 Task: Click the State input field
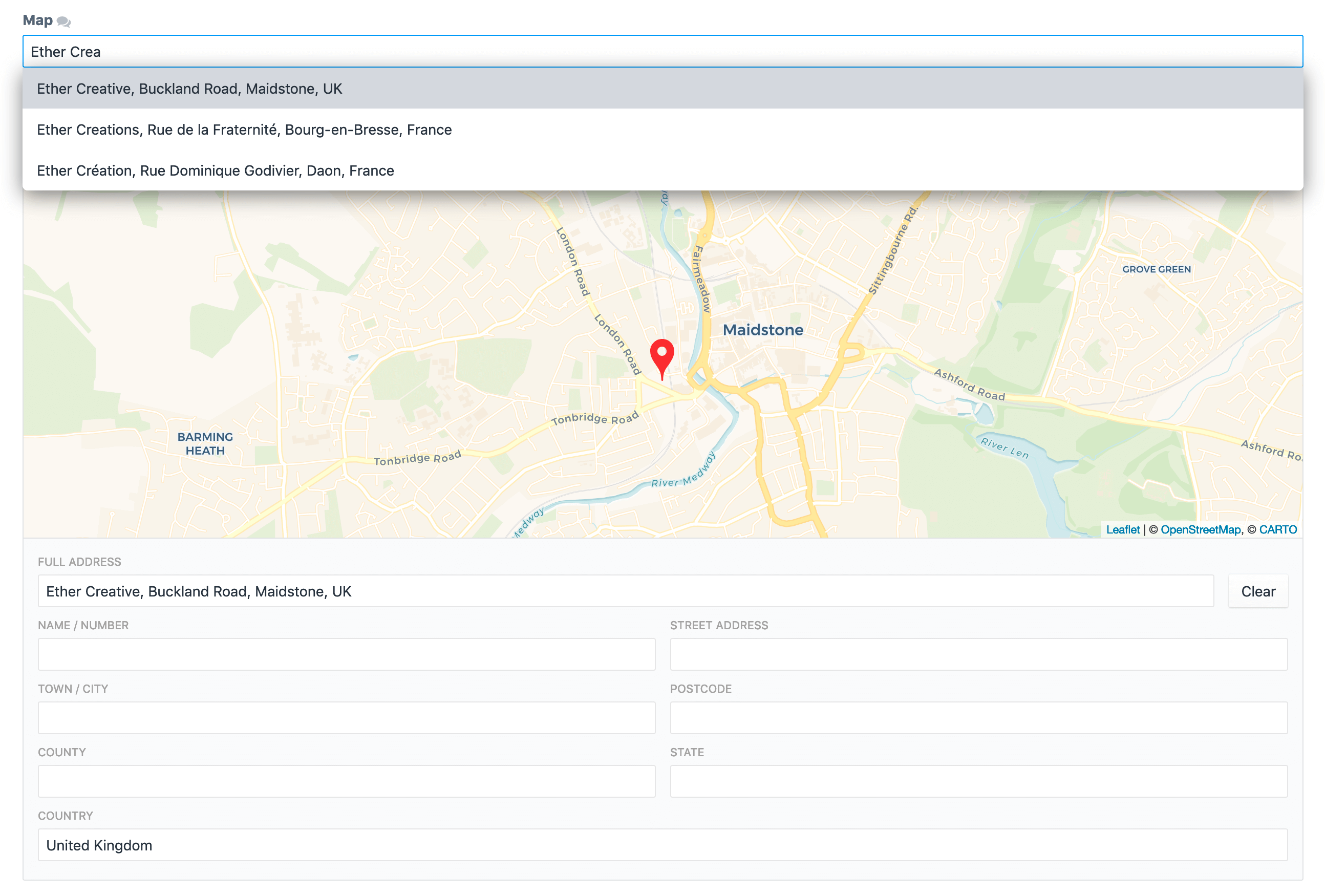pos(978,781)
